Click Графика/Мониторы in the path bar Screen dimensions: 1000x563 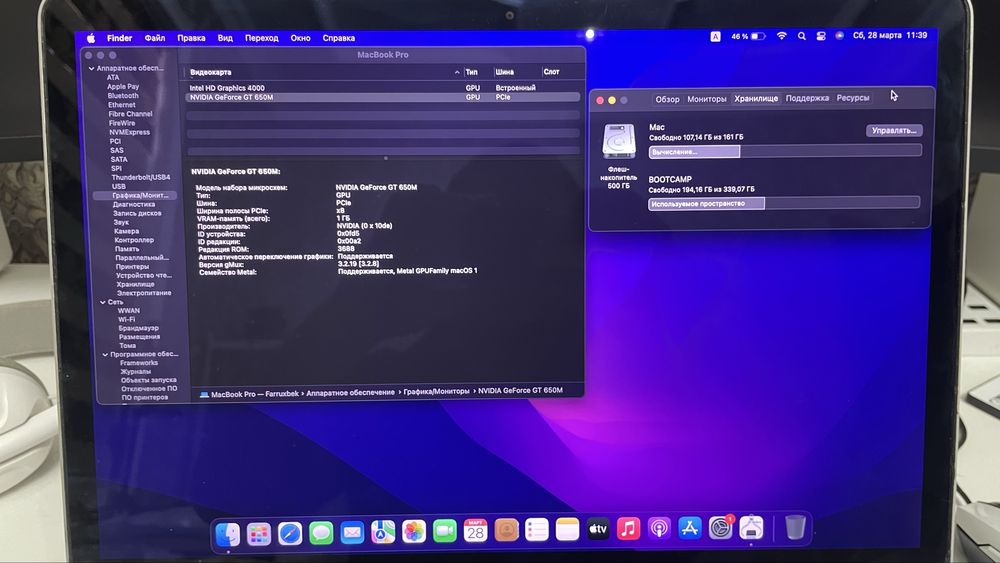(x=436, y=391)
